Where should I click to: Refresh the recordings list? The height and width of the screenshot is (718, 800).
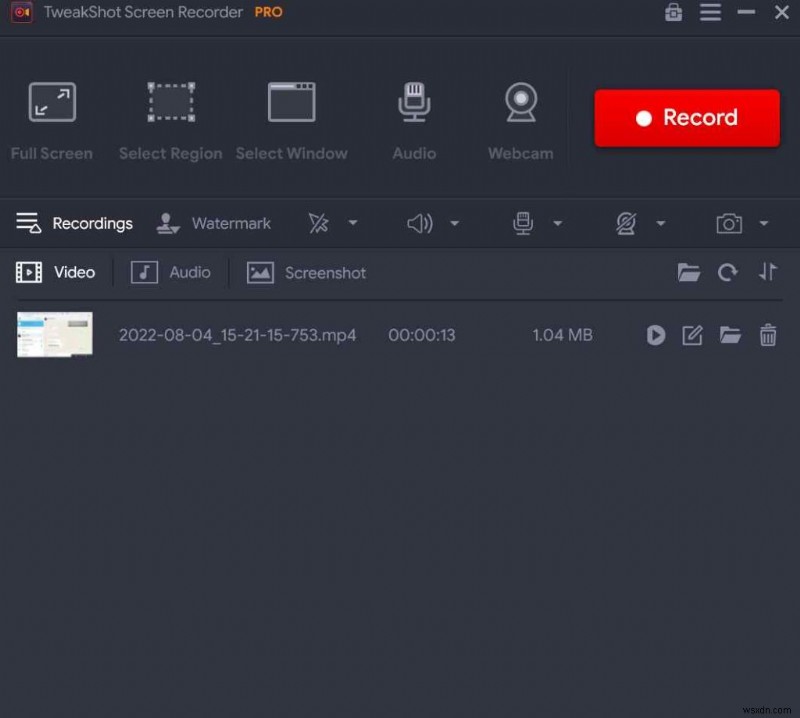727,272
